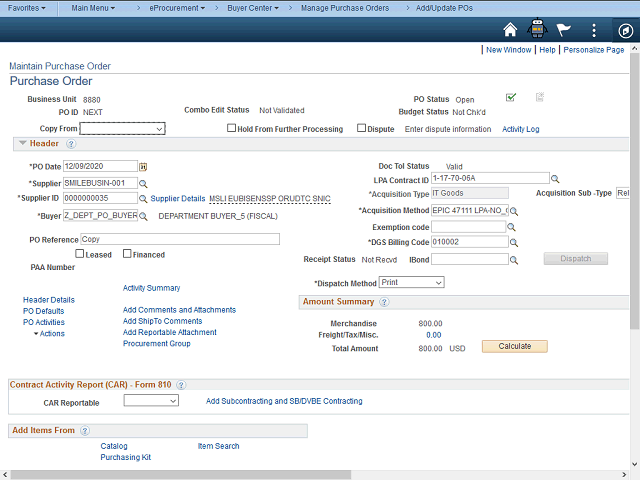Click the Supplier lookup magnifier icon
Screen dimensions: 640x480
143,184
